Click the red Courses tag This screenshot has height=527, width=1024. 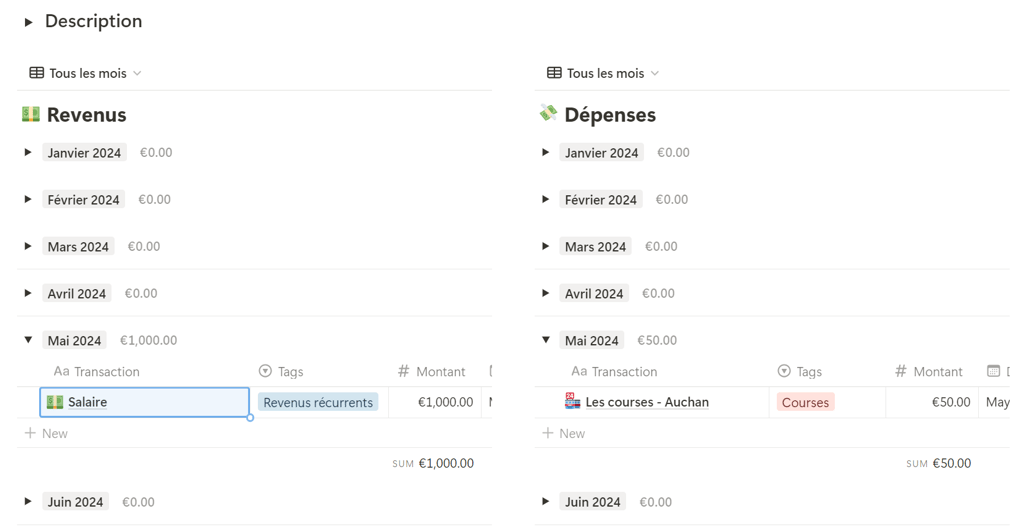(805, 402)
